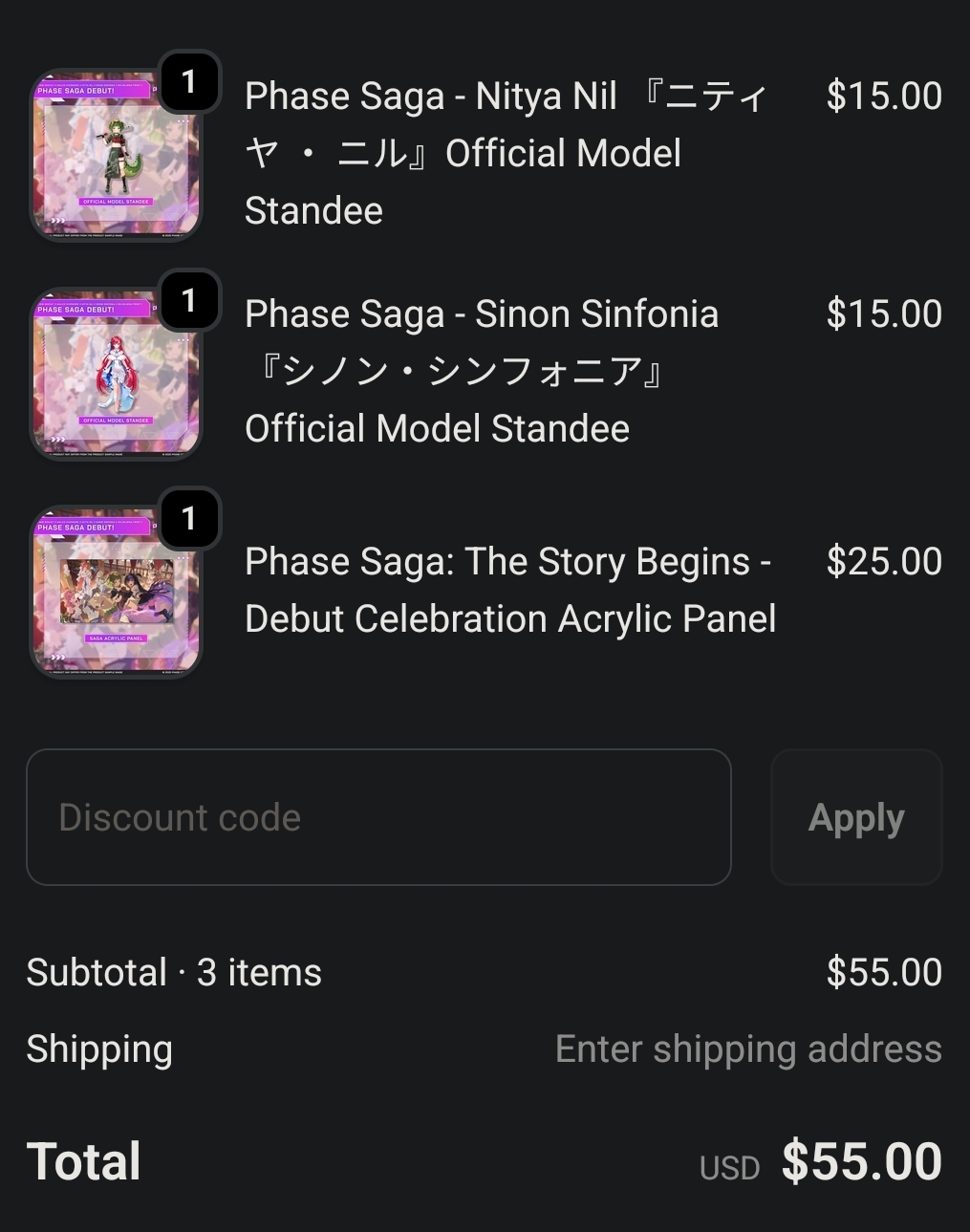Click quantity badge on the Acrylic Panel

point(189,519)
